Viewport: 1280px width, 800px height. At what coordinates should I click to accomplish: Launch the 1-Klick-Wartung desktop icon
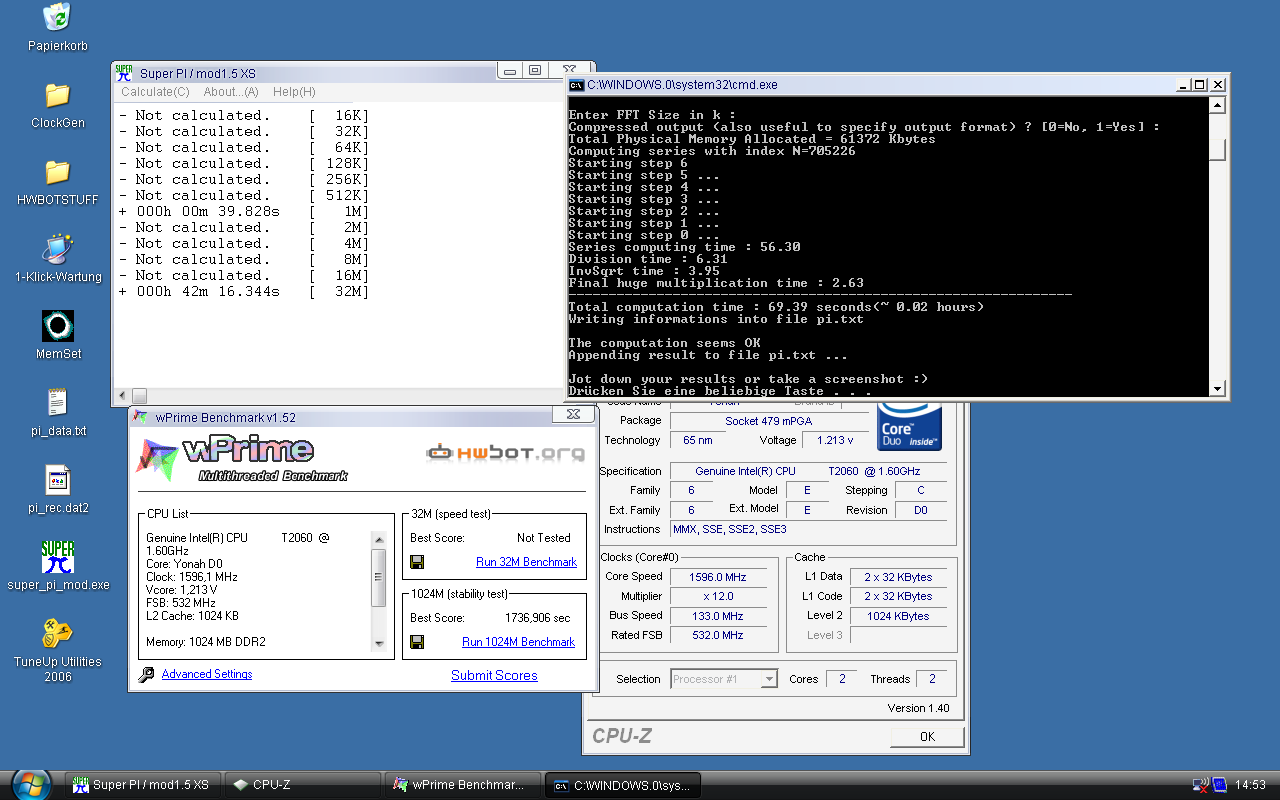(57, 249)
